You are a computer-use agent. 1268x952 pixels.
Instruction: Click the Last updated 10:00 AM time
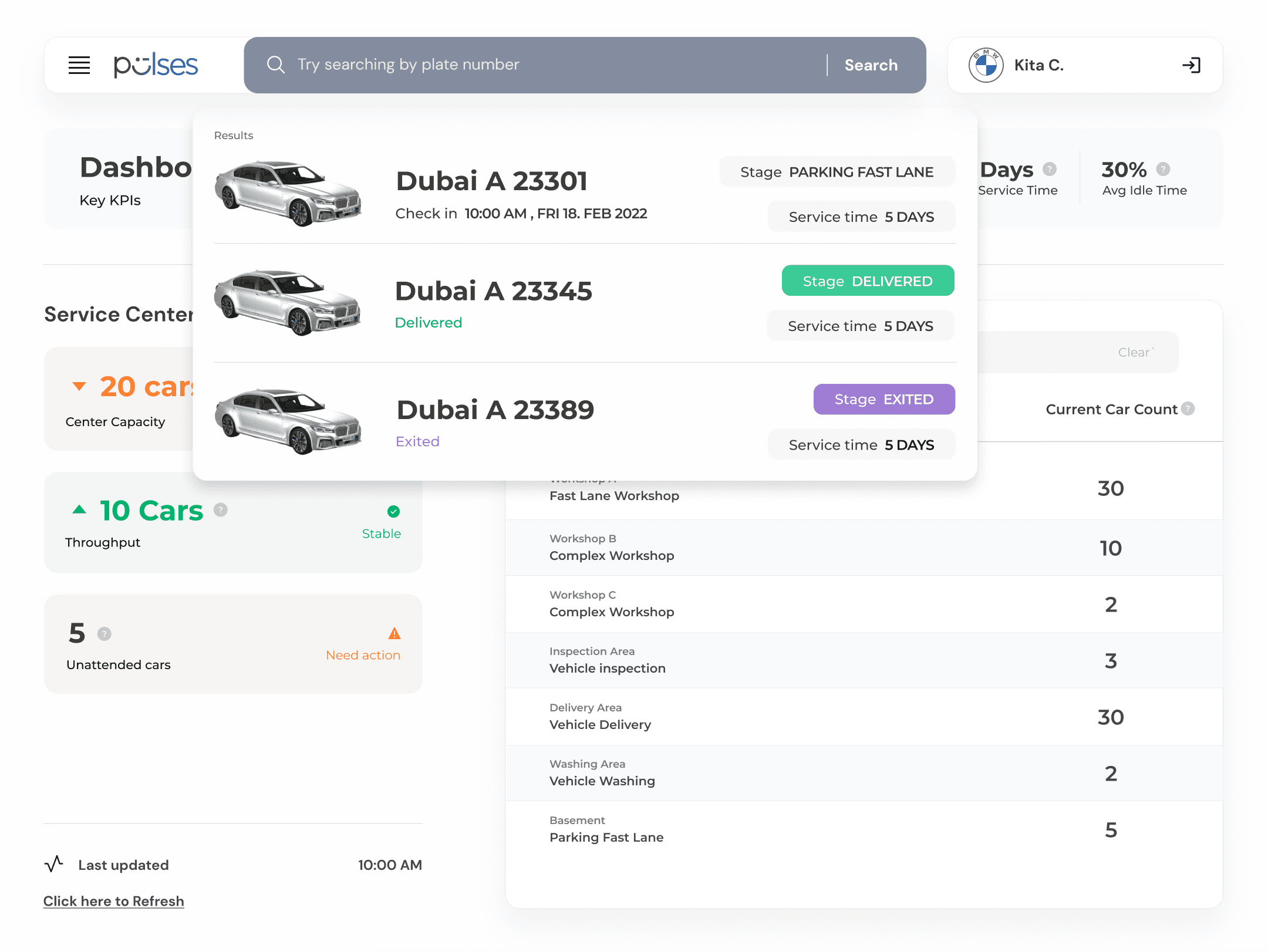tap(390, 865)
